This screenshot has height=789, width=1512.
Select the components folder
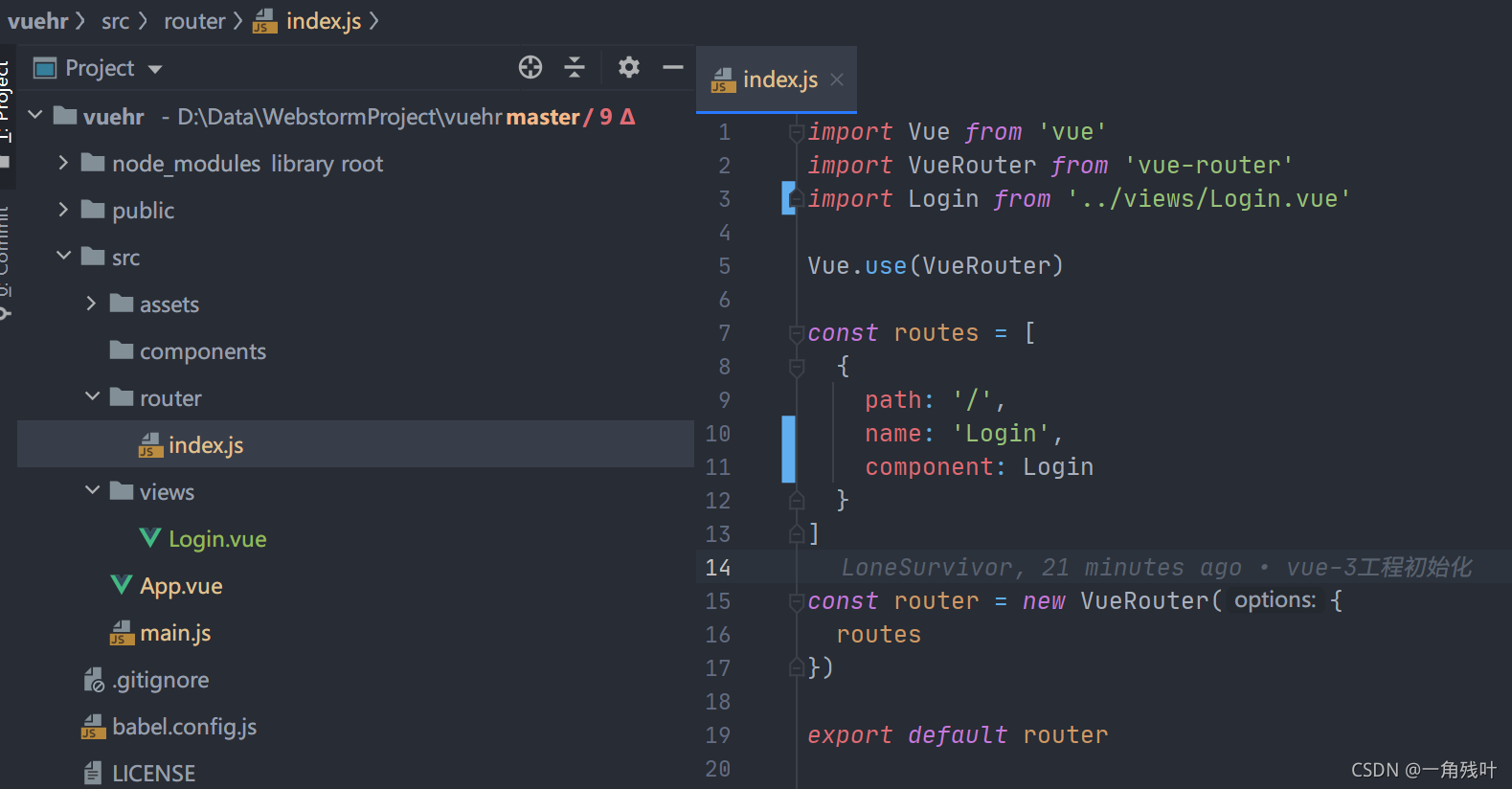[x=202, y=351]
